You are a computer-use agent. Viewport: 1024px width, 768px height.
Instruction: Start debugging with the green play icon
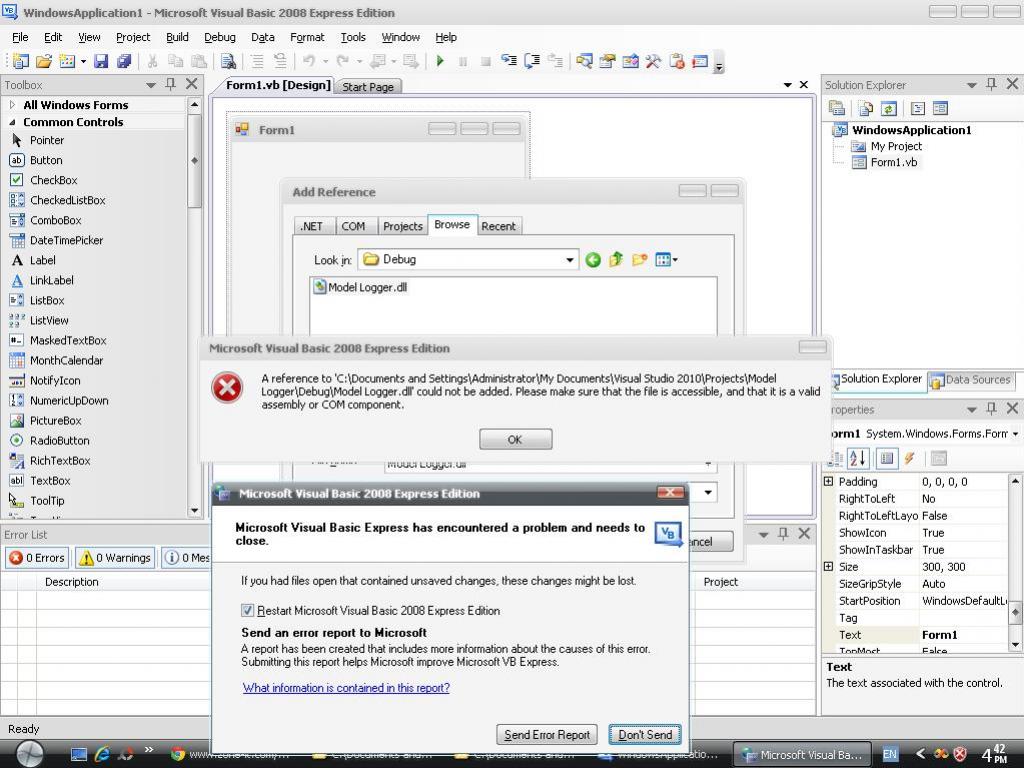point(440,61)
